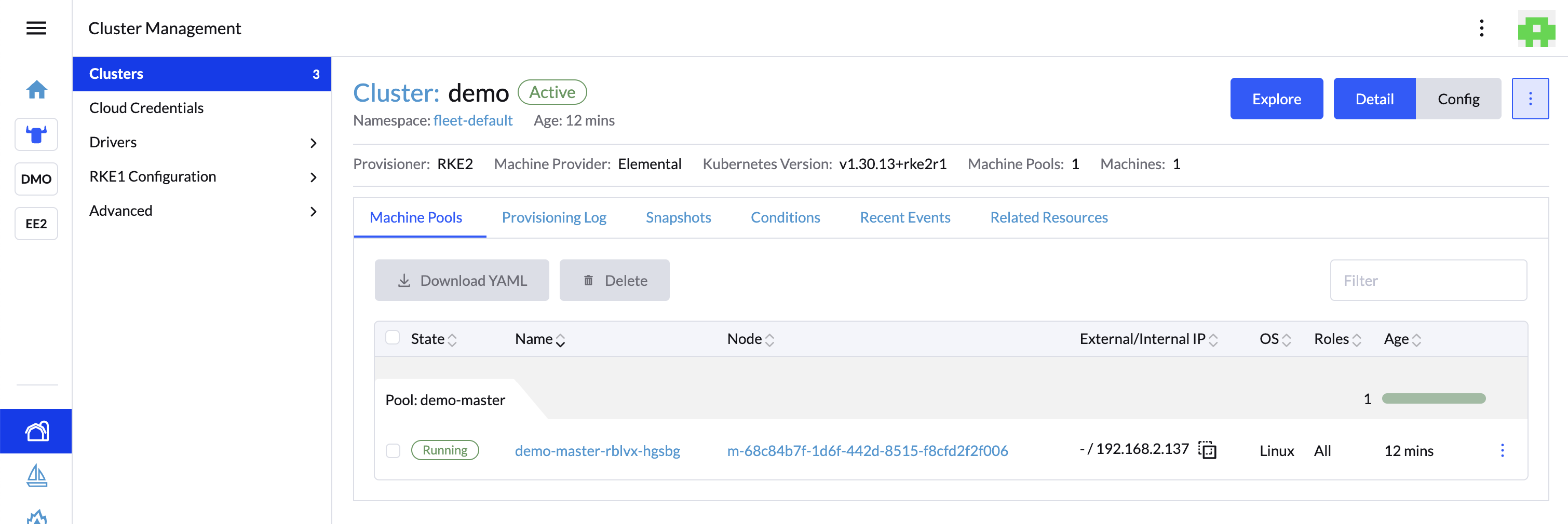Switch to the Machine Pools tab
The image size is (1568, 524).
coord(416,217)
